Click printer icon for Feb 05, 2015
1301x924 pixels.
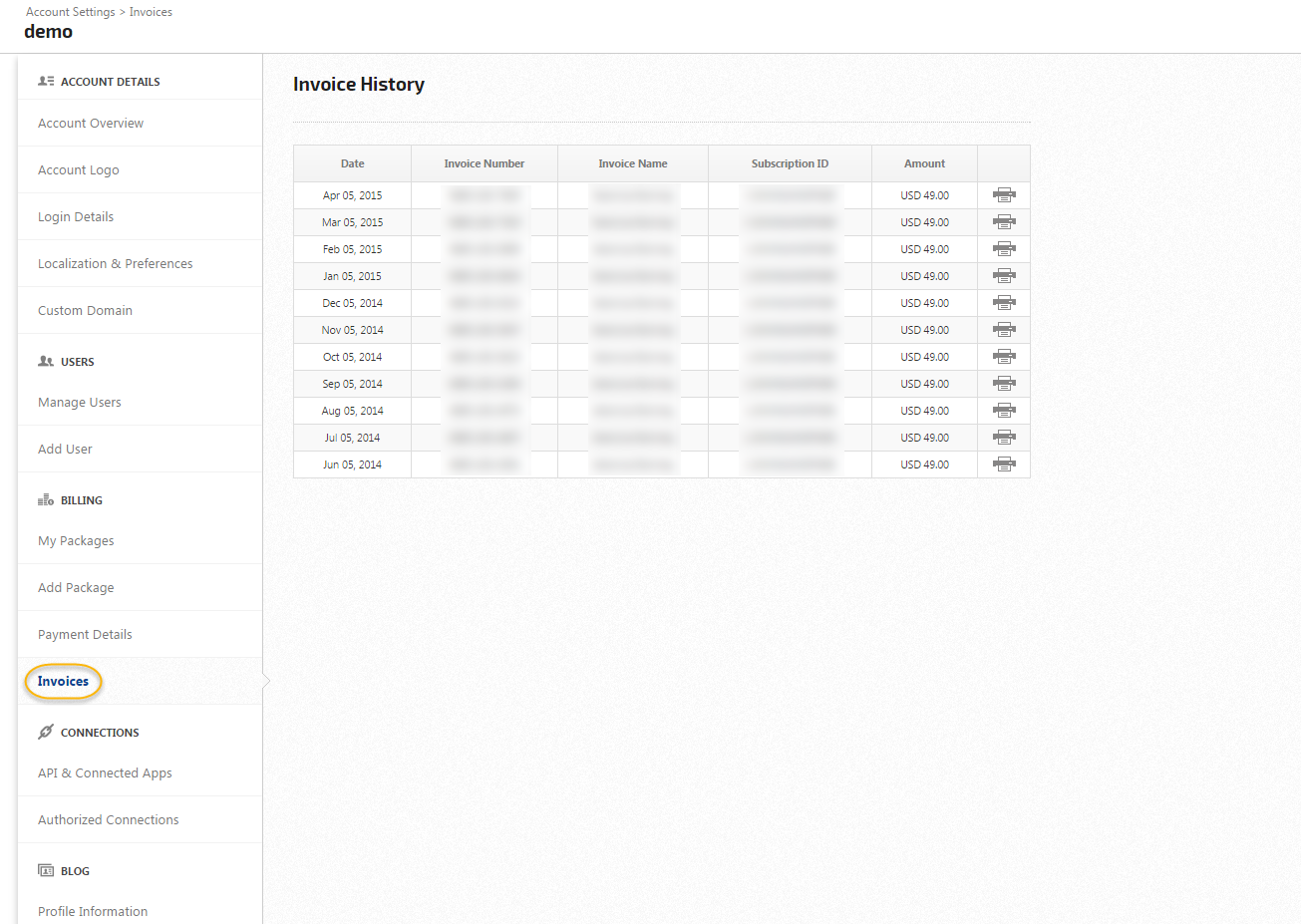click(x=1004, y=249)
